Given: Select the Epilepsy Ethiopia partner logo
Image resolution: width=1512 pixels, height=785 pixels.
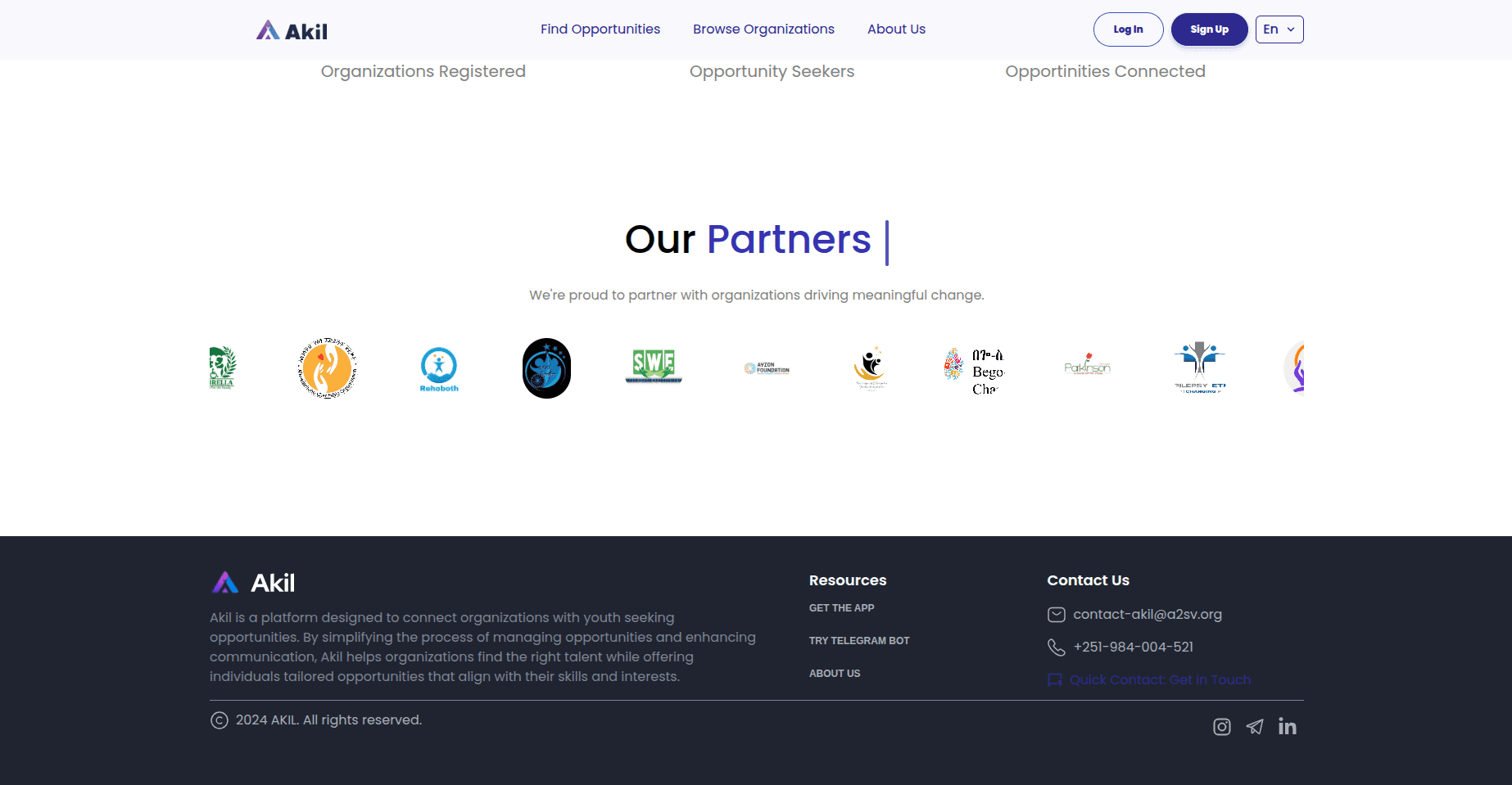Looking at the screenshot, I should 1199,367.
